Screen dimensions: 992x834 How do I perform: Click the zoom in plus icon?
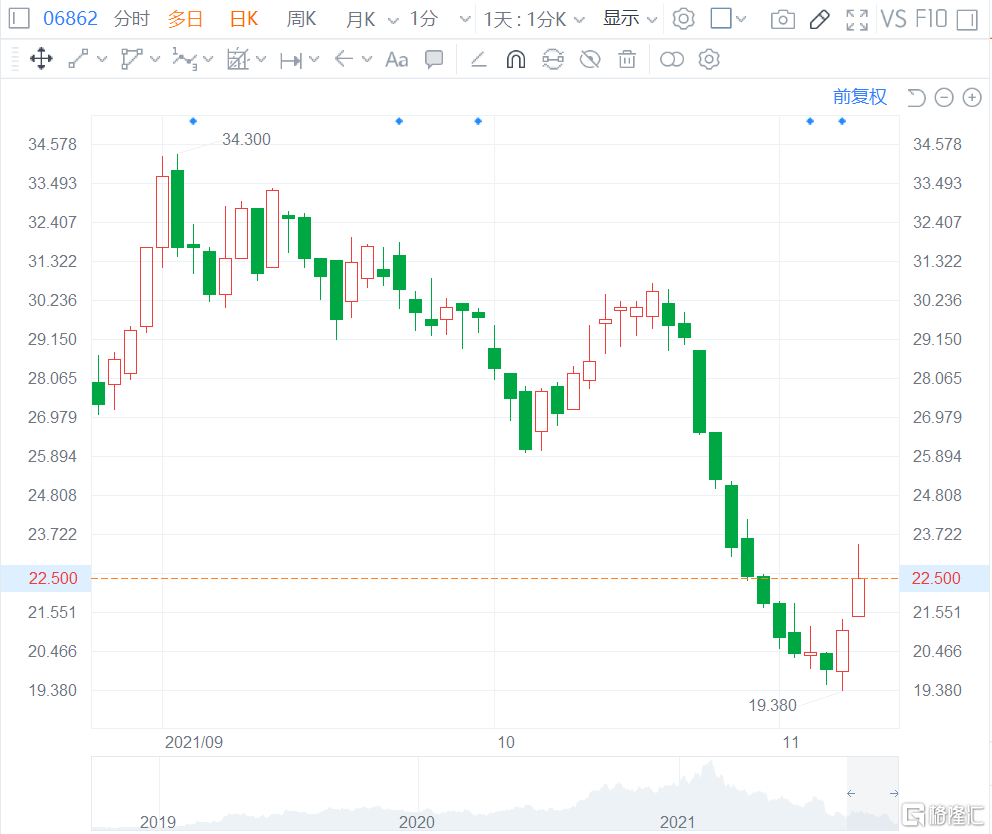point(972,97)
